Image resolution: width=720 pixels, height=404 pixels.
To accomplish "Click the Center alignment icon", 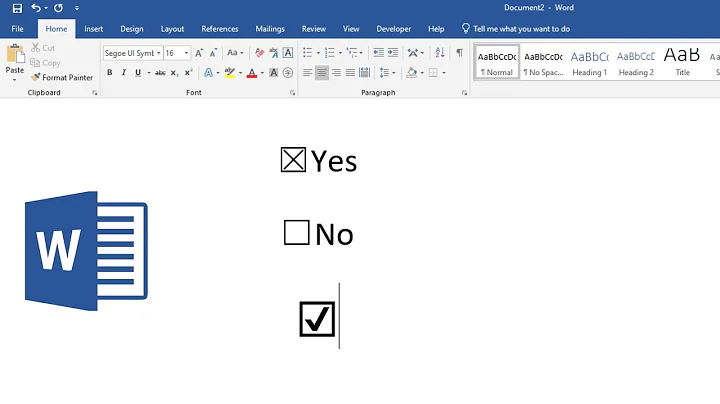I will (321, 73).
